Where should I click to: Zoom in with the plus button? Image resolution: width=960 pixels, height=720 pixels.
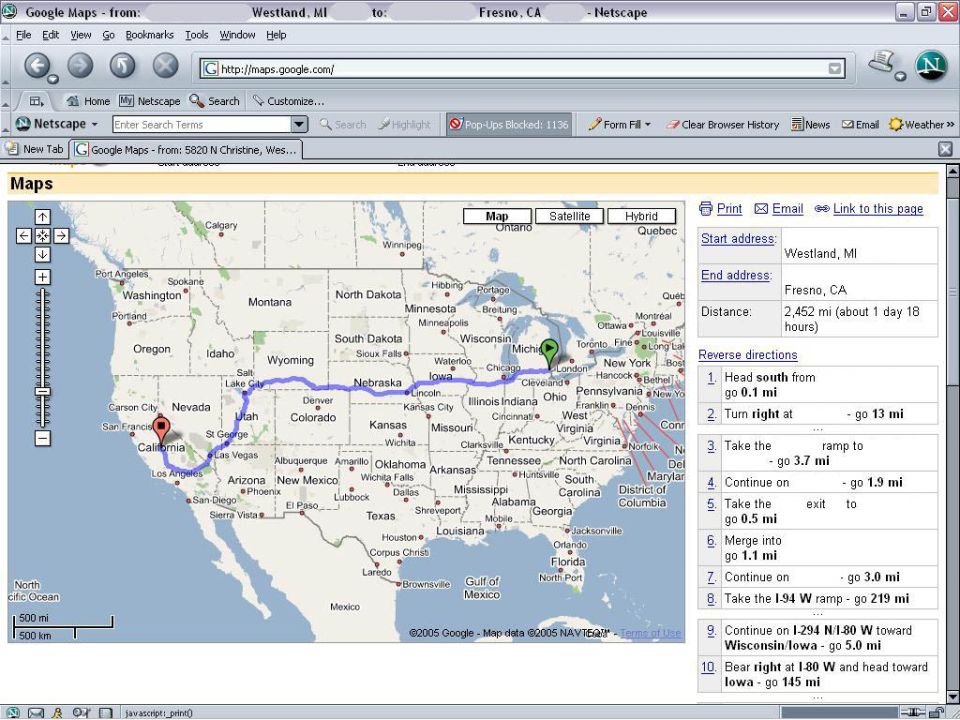pyautogui.click(x=42, y=277)
